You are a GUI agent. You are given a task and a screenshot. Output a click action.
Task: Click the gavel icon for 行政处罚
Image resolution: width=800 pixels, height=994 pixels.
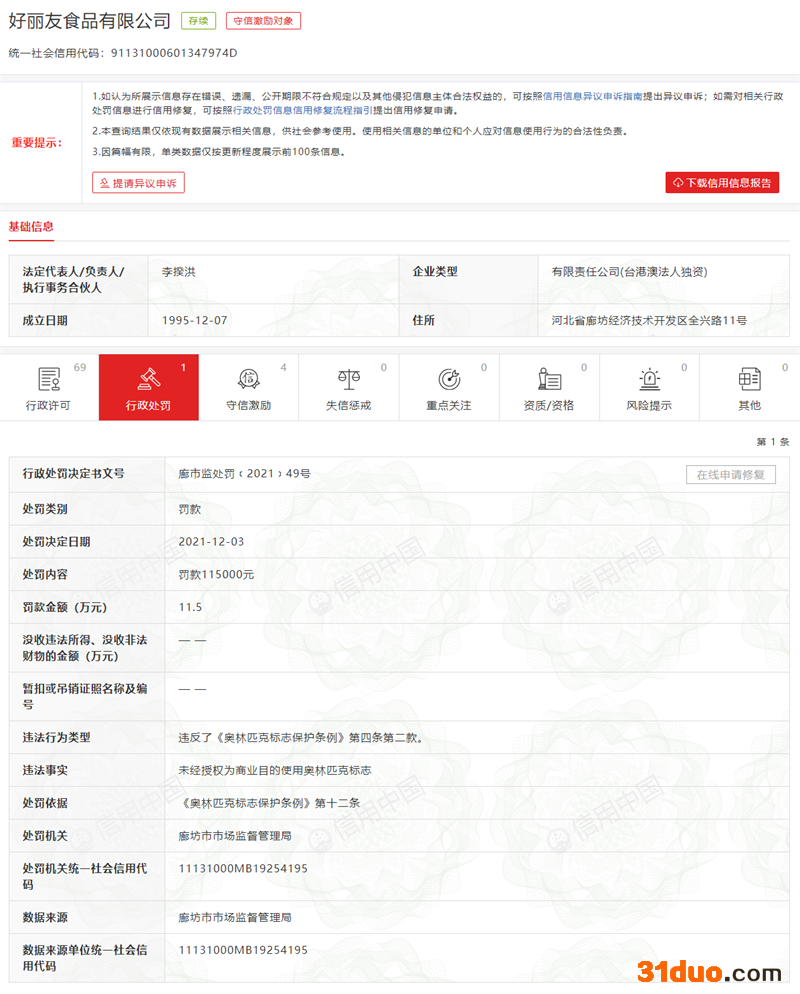click(x=149, y=379)
